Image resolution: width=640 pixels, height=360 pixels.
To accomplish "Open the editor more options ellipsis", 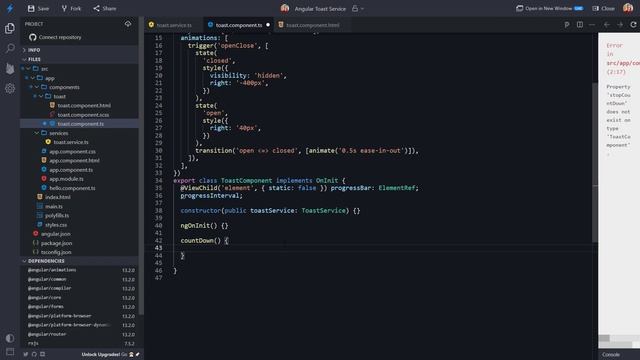I will pos(592,25).
